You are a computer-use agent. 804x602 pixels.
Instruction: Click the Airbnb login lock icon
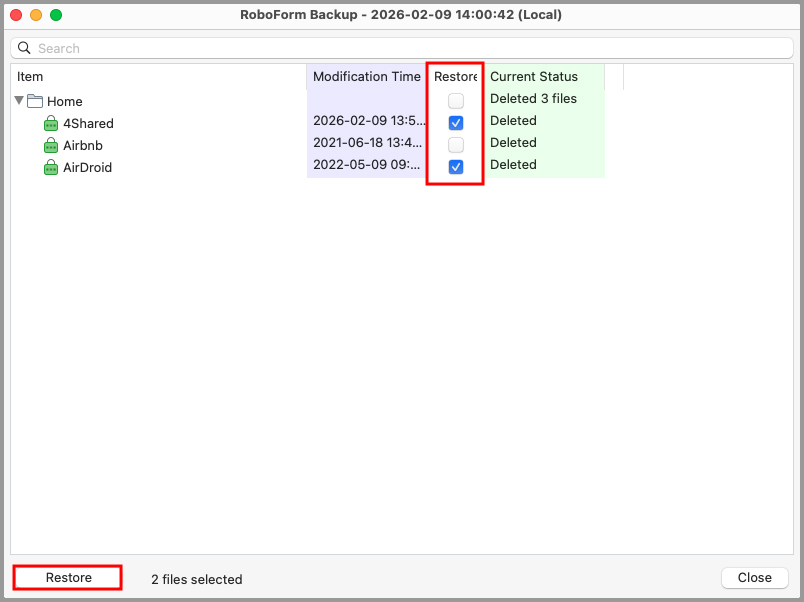point(51,146)
